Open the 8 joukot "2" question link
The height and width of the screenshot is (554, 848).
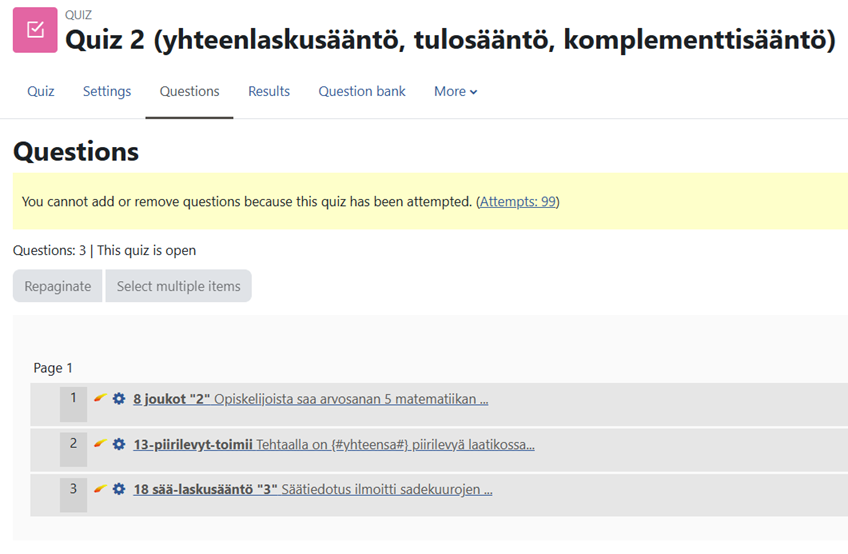tap(171, 399)
